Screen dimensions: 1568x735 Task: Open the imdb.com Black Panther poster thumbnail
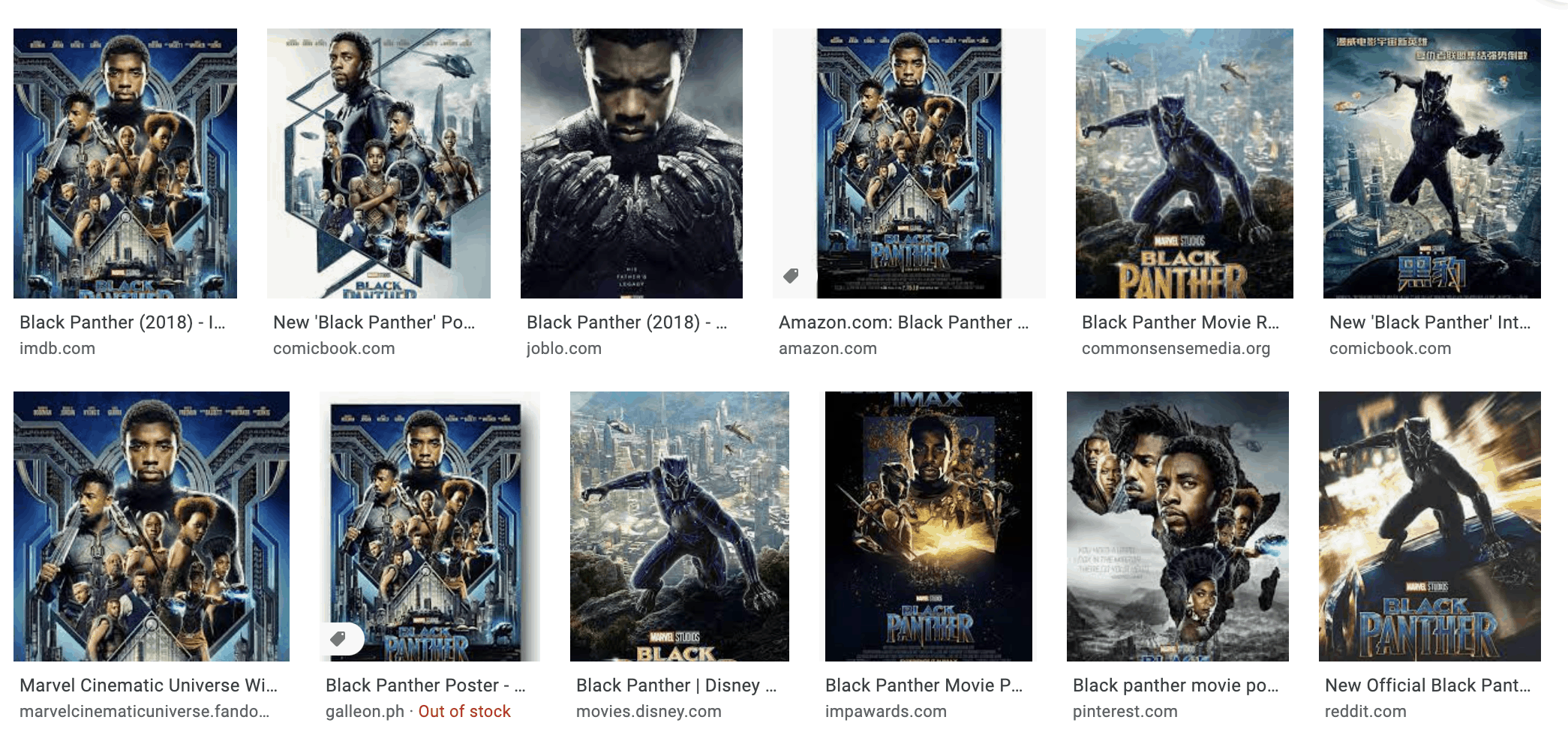pyautogui.click(x=125, y=163)
